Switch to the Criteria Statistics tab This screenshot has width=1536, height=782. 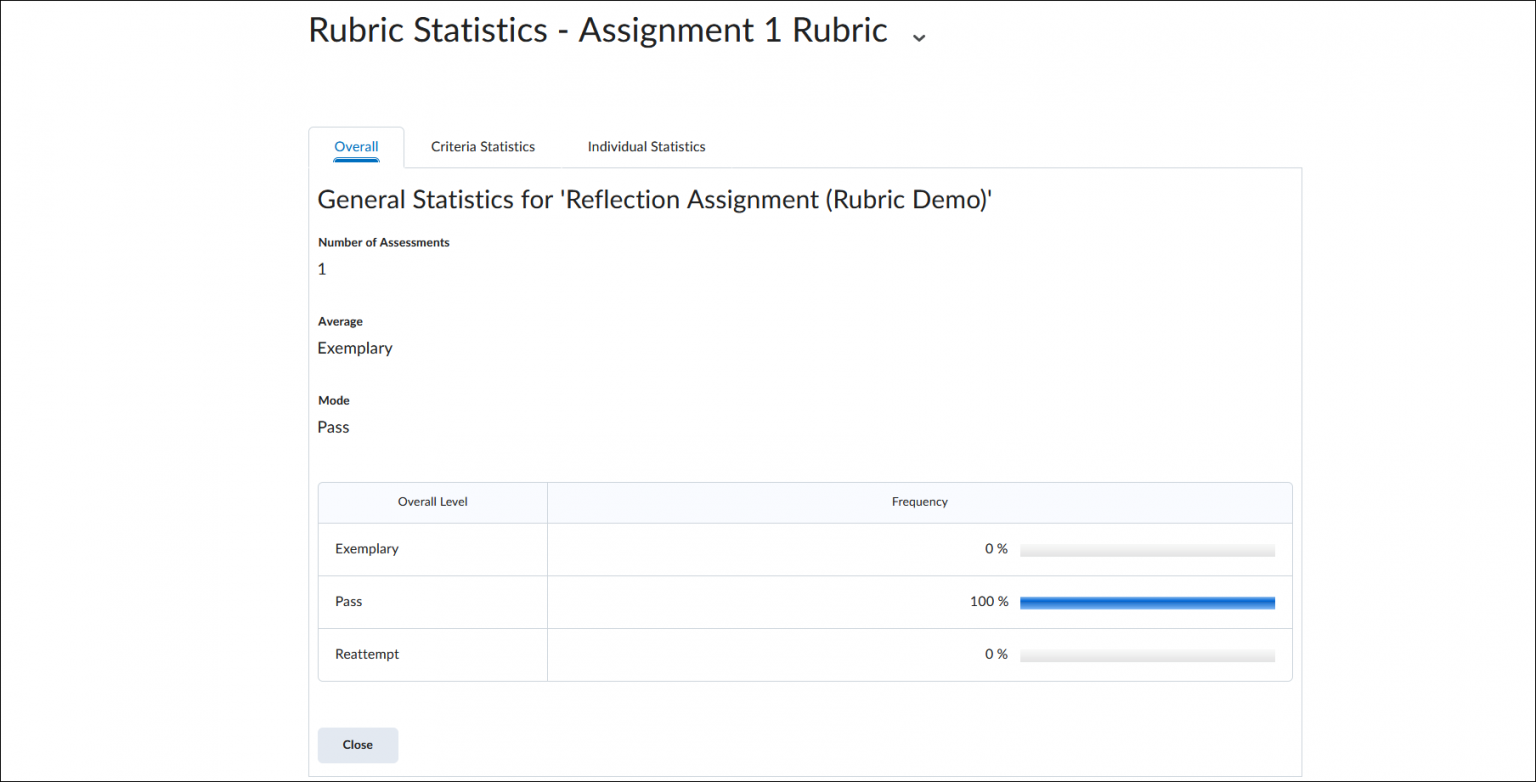pos(482,146)
